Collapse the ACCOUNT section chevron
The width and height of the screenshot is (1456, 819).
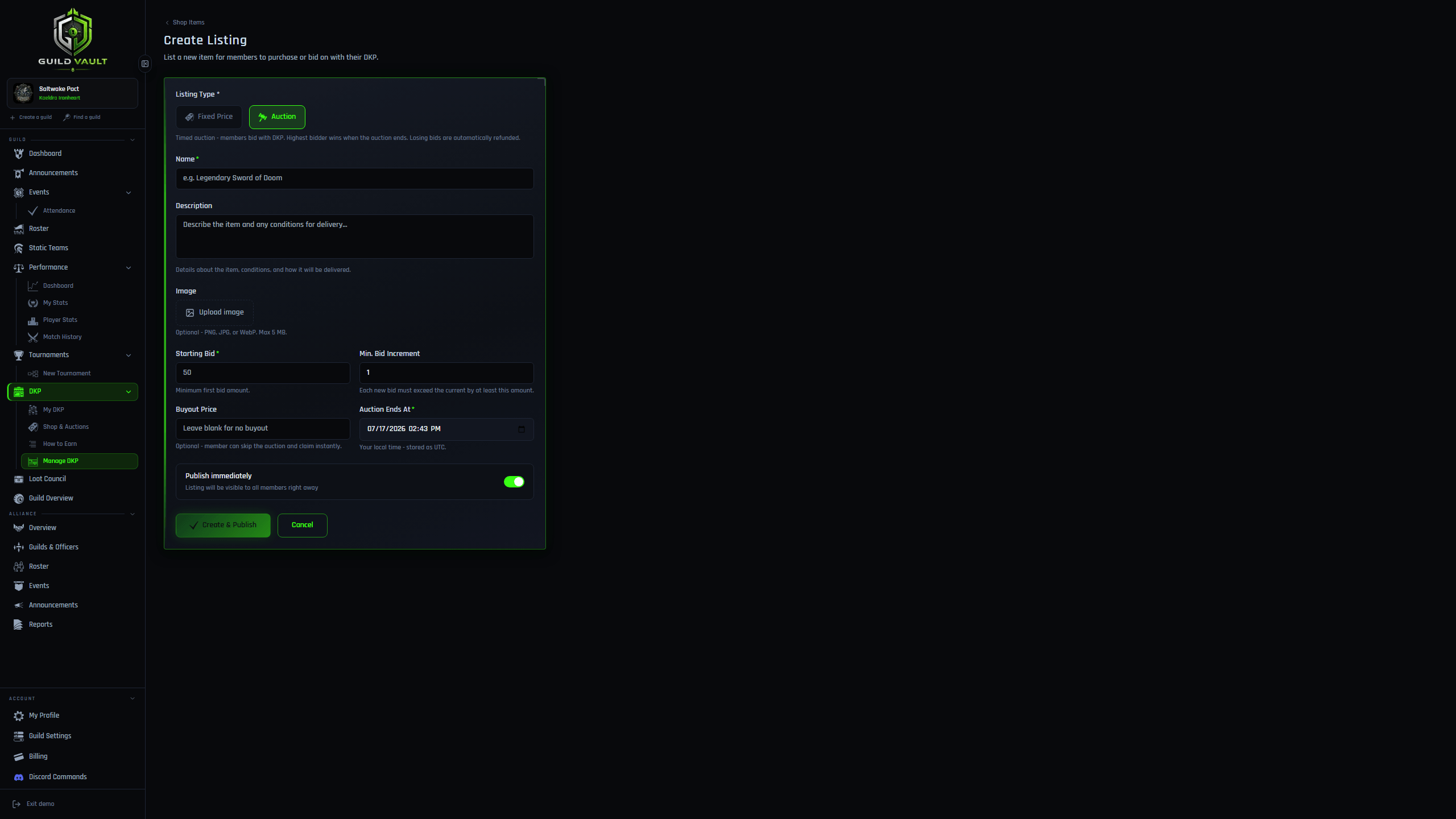pos(133,698)
